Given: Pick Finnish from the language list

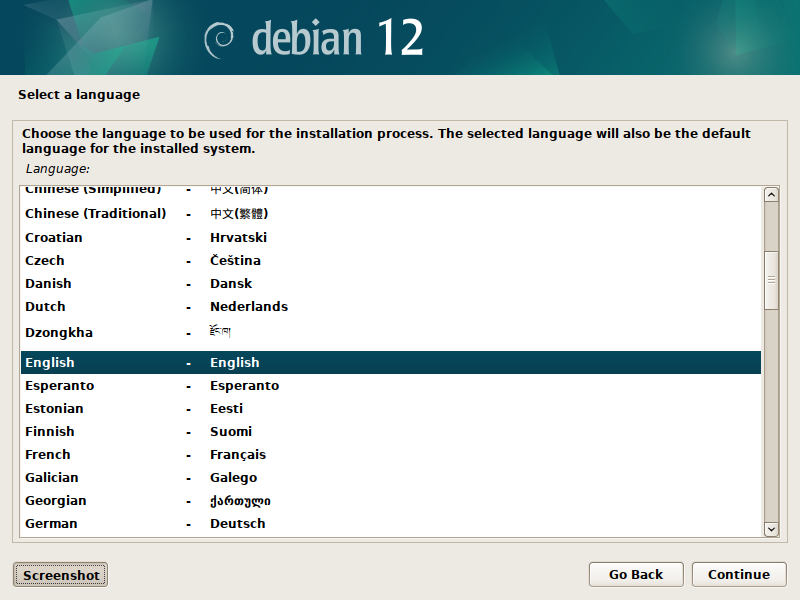Looking at the screenshot, I should (391, 431).
